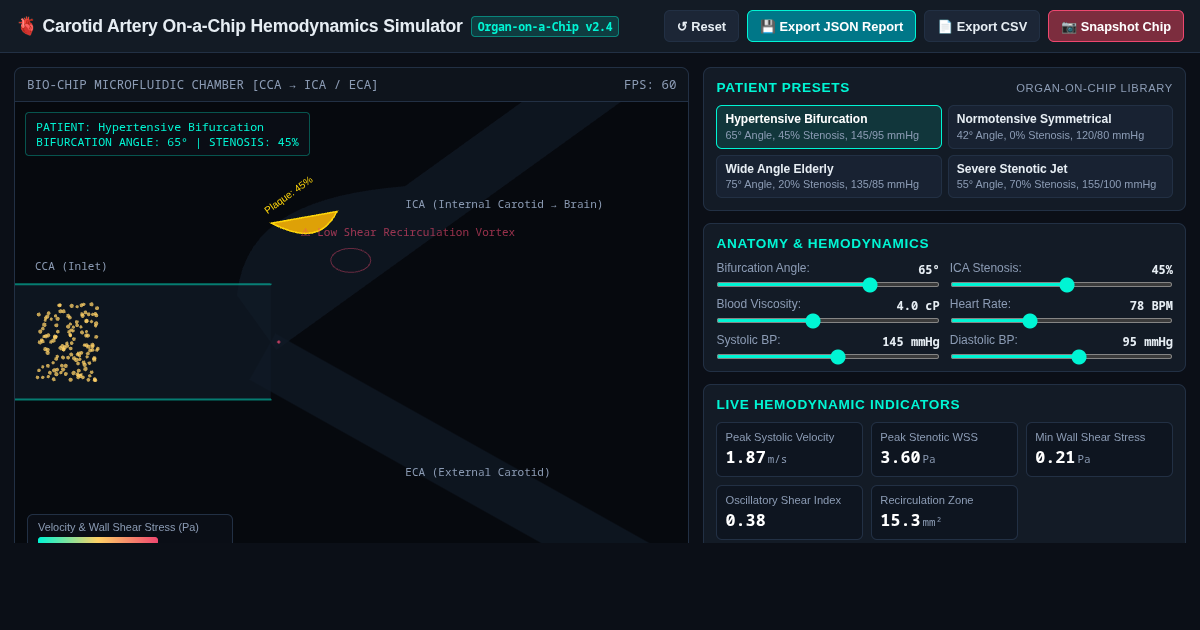
Task: Take a Snapshot Chip capture
Action: pyautogui.click(x=1116, y=26)
